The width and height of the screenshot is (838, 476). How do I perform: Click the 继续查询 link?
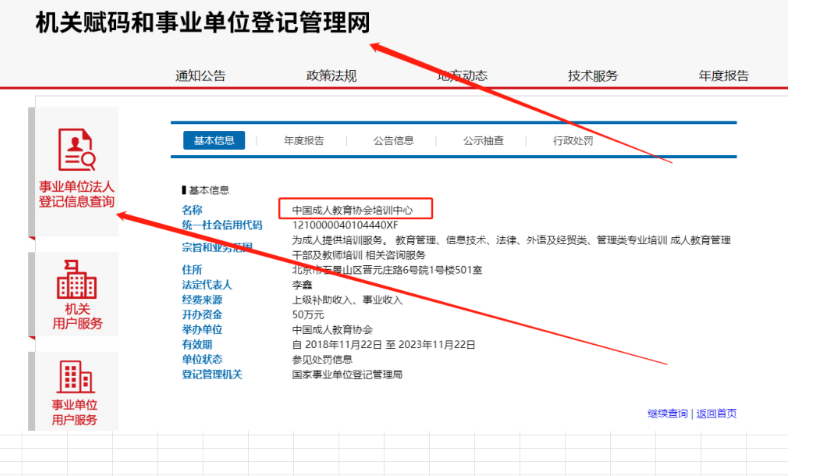pos(668,413)
